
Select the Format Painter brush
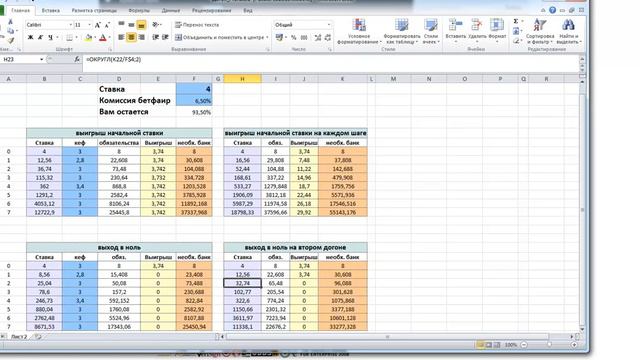11,40
